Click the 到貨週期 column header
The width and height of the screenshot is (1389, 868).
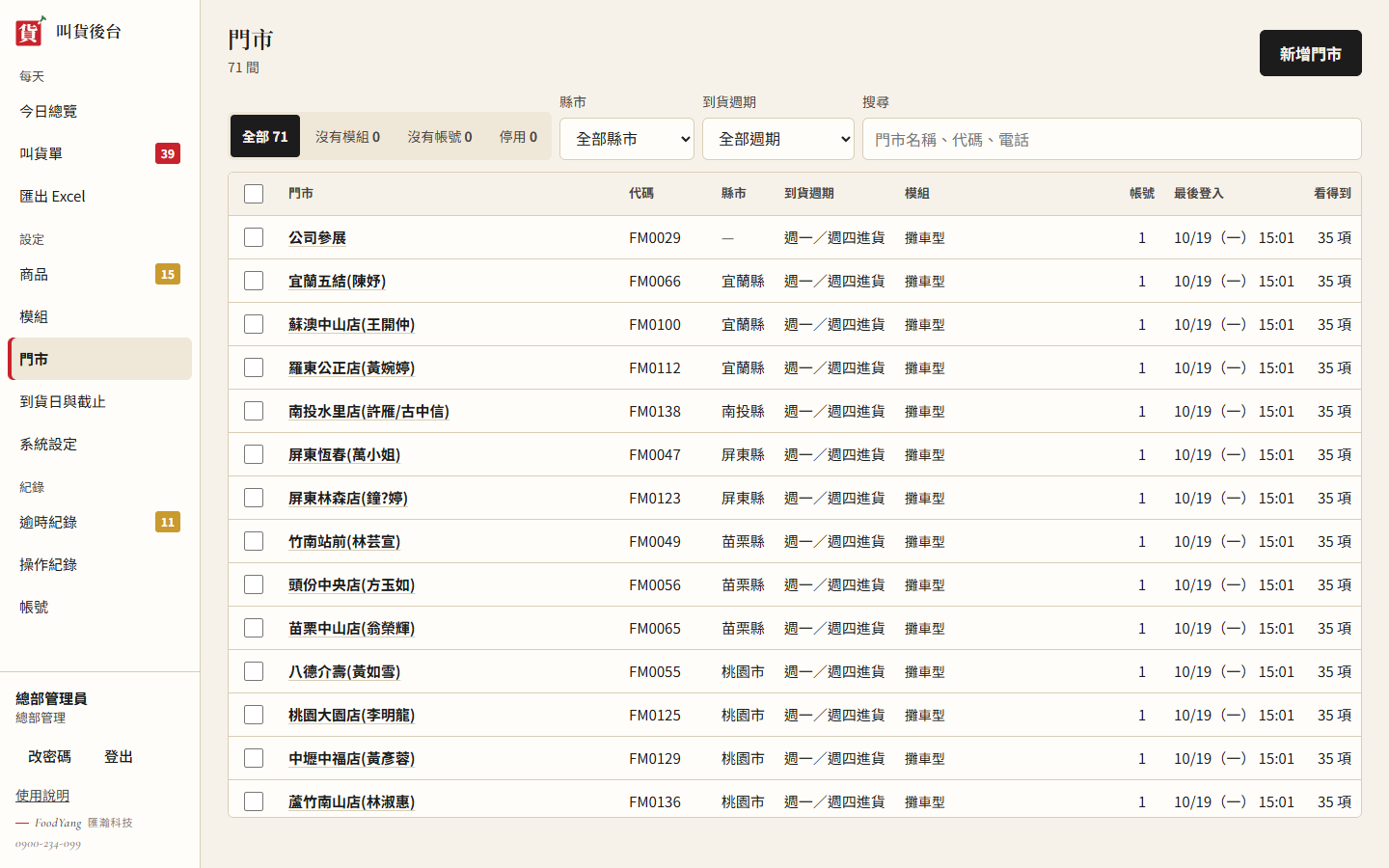point(809,193)
